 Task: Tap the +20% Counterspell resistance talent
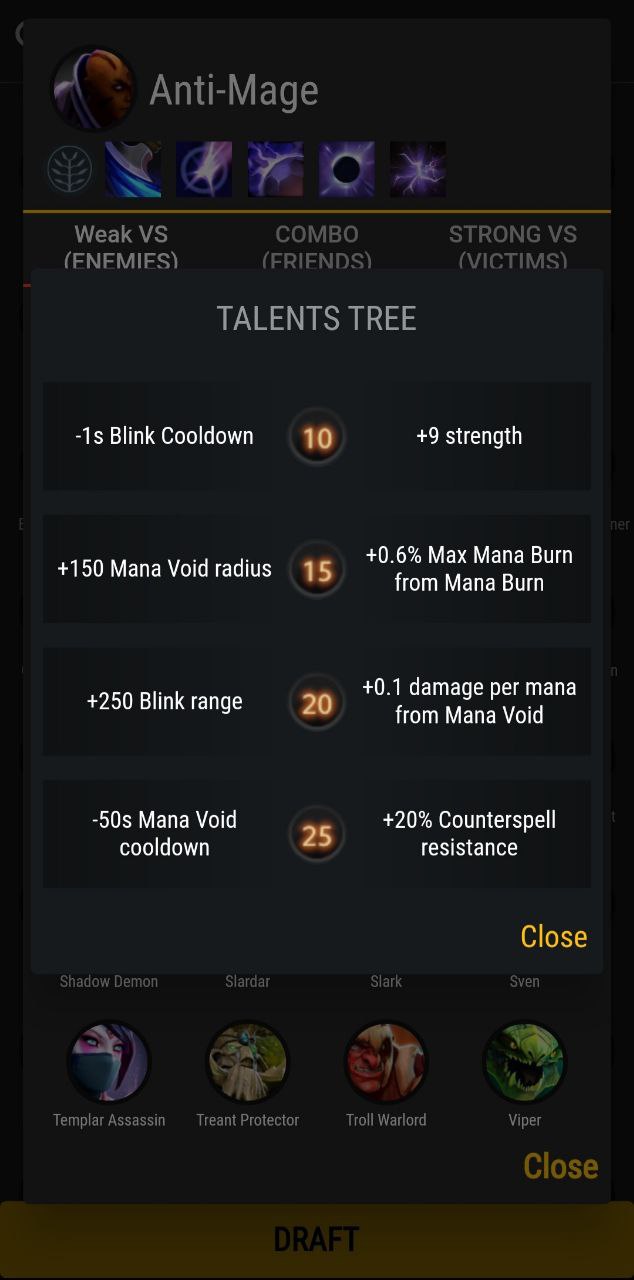click(x=469, y=833)
